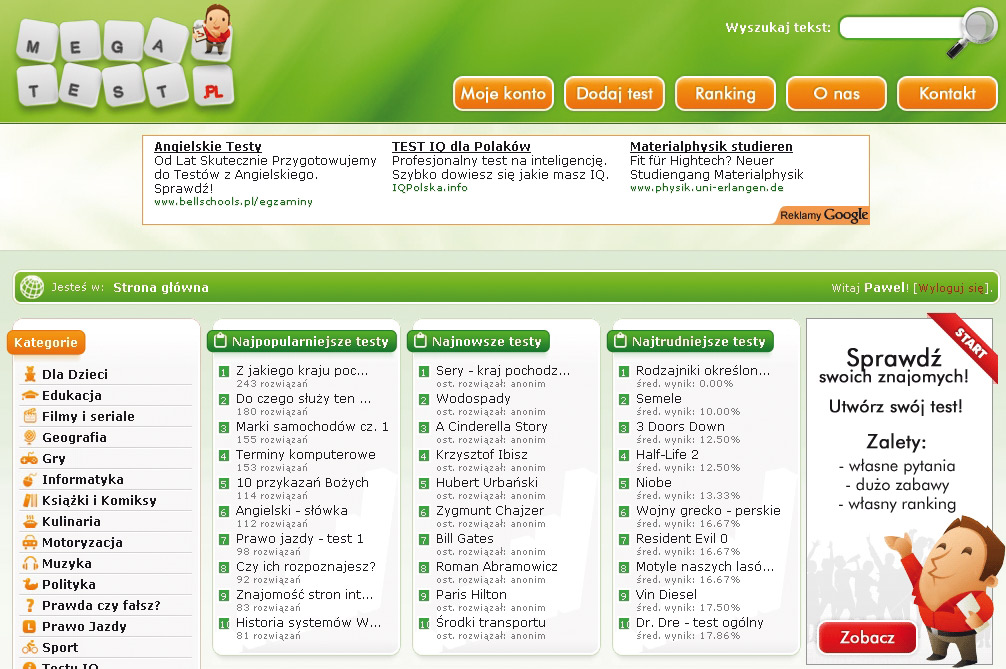1006x669 pixels.
Task: Click the Kulinaria category icon
Action: tap(29, 521)
